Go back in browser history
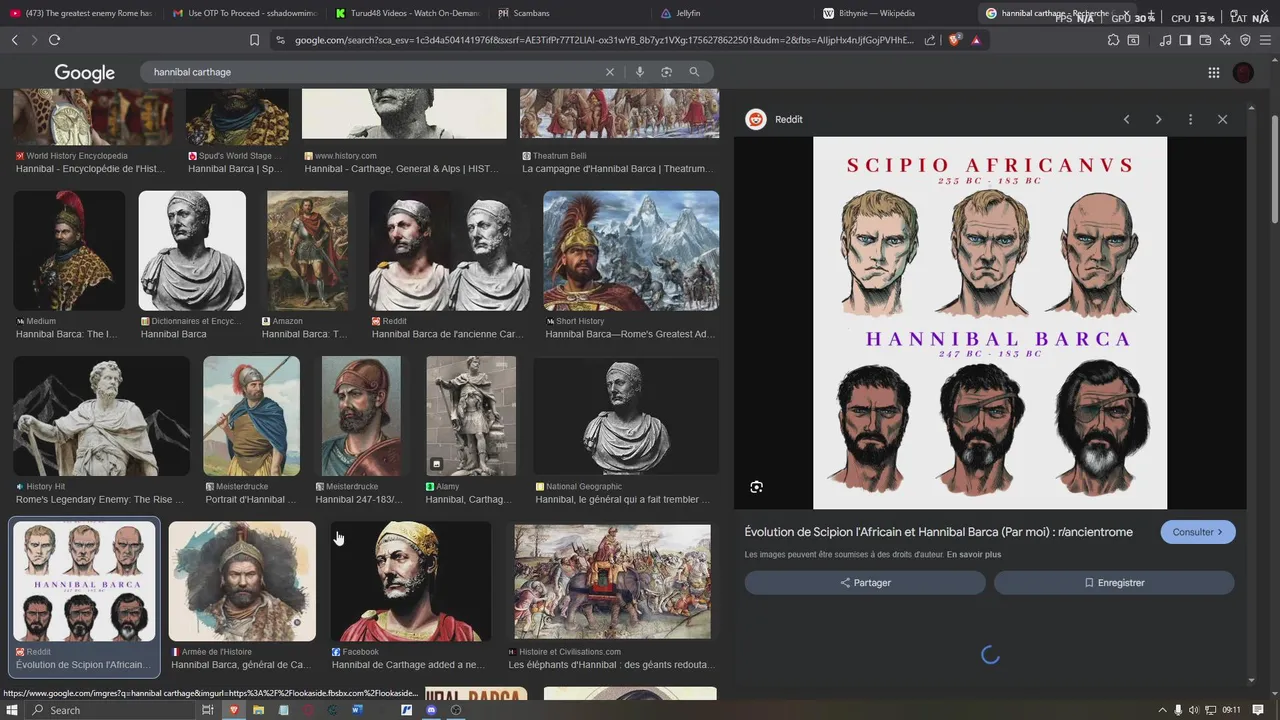 coord(14,40)
